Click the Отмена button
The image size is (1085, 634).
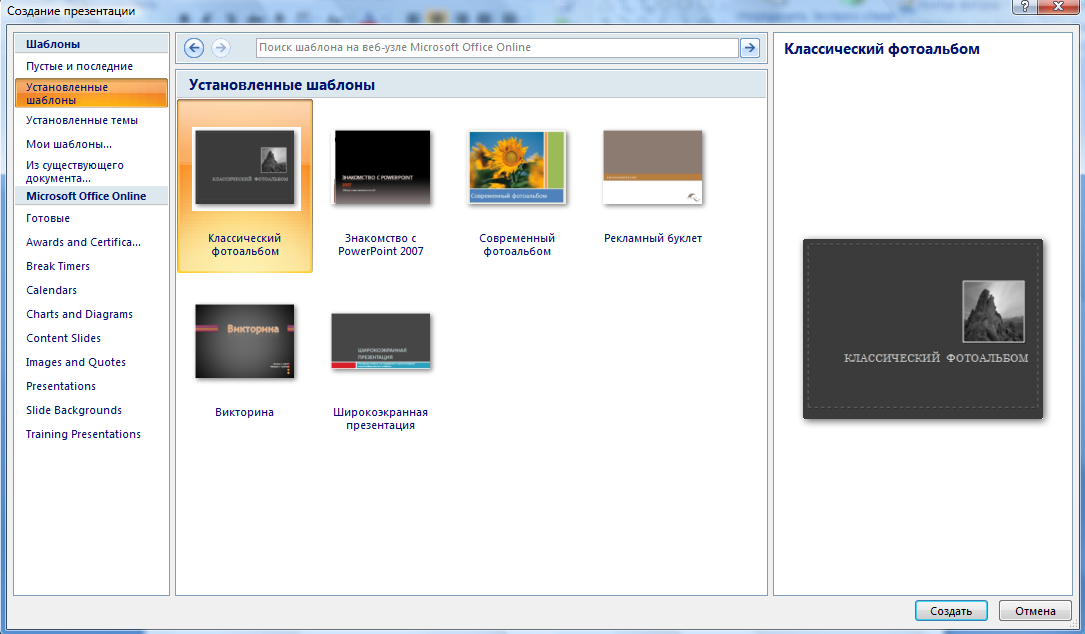[1035, 610]
